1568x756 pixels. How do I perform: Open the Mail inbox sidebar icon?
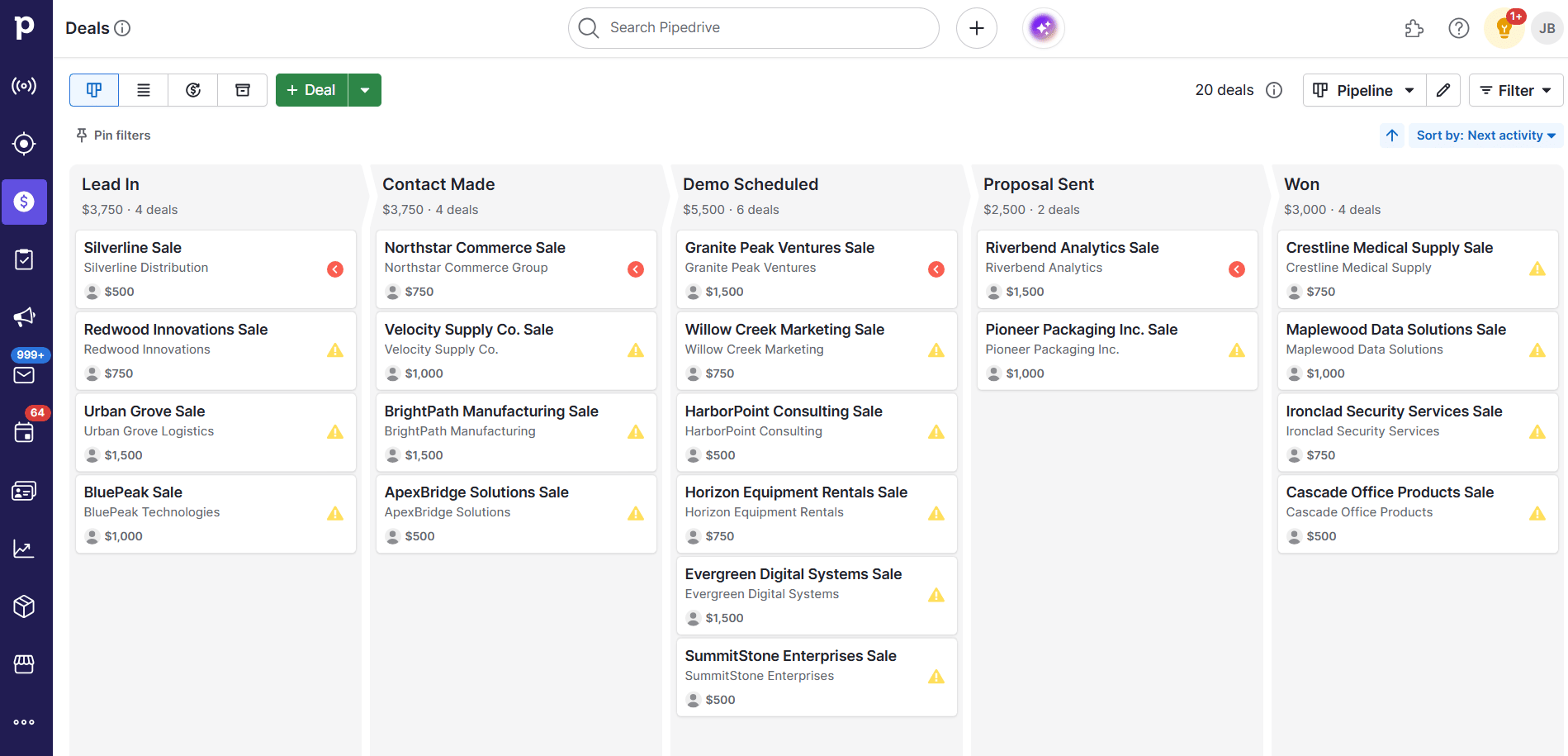point(24,375)
